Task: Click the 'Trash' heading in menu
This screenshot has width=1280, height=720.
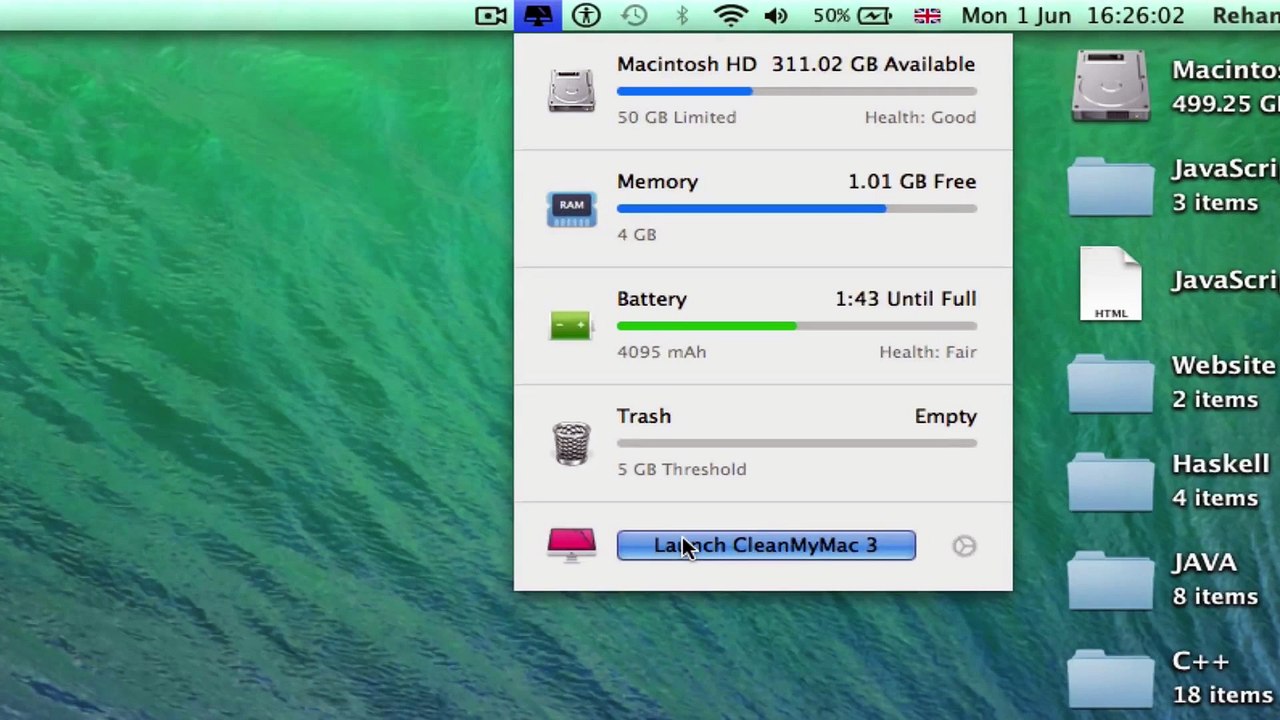Action: [x=644, y=416]
